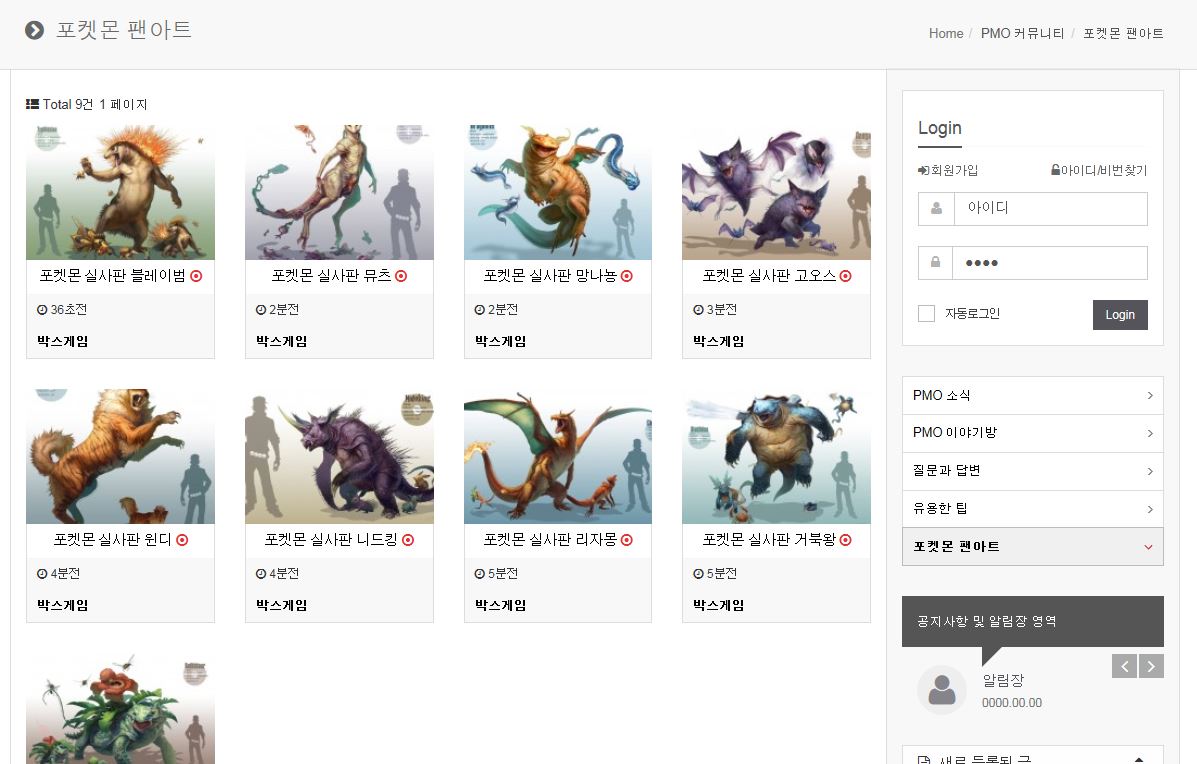1197x764 pixels.
Task: Click the arrow circle icon beside 포켓몬 팬아트 heading
Action: point(34,30)
